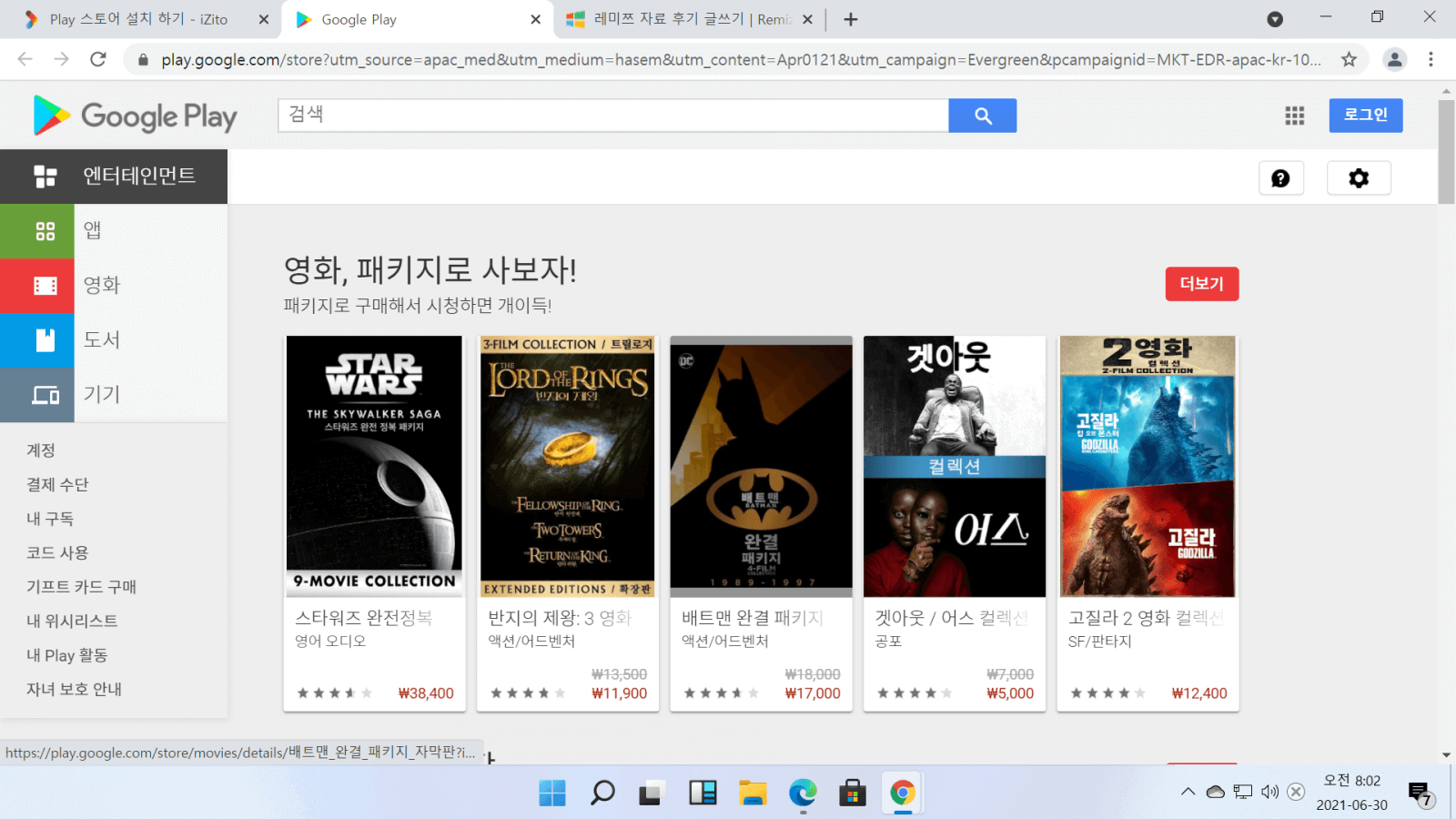
Task: Open taskbar search icon
Action: pos(602,793)
